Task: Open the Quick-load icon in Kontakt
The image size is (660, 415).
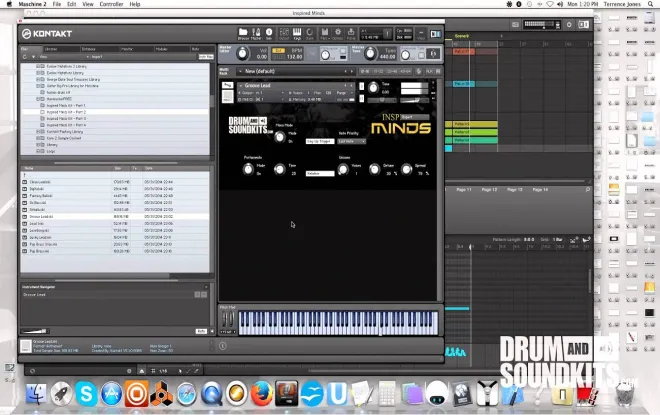Action: pyautogui.click(x=310, y=33)
